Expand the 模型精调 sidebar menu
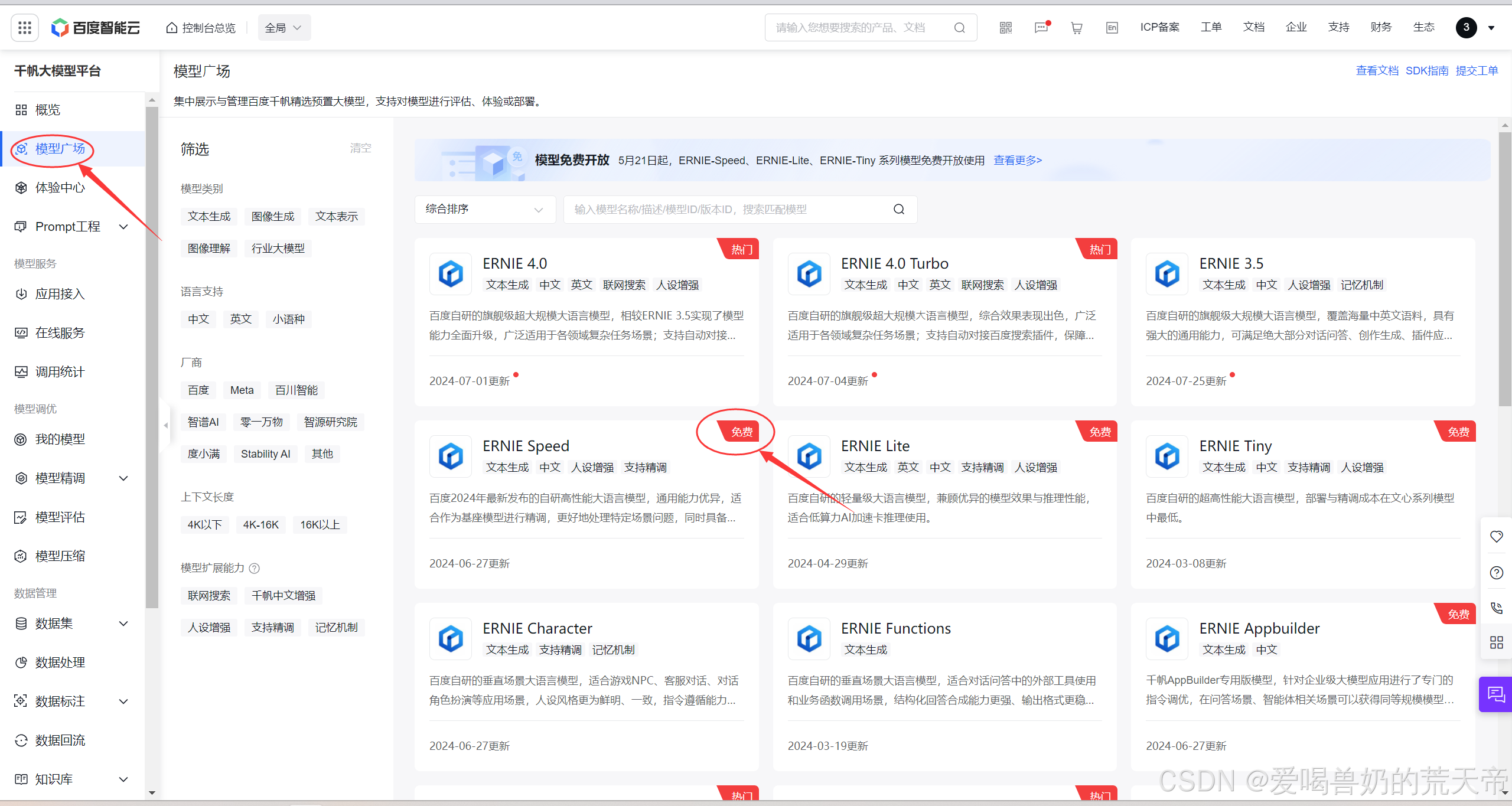This screenshot has width=1512, height=806. point(123,478)
